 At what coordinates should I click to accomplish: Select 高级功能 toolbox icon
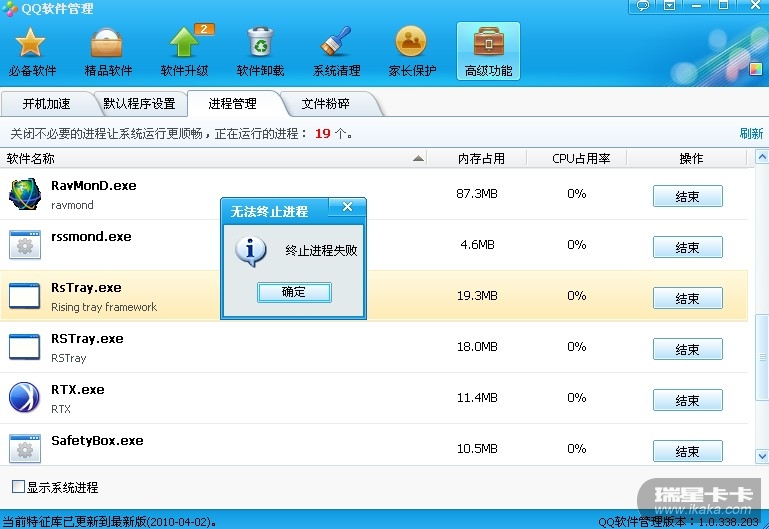(x=488, y=51)
